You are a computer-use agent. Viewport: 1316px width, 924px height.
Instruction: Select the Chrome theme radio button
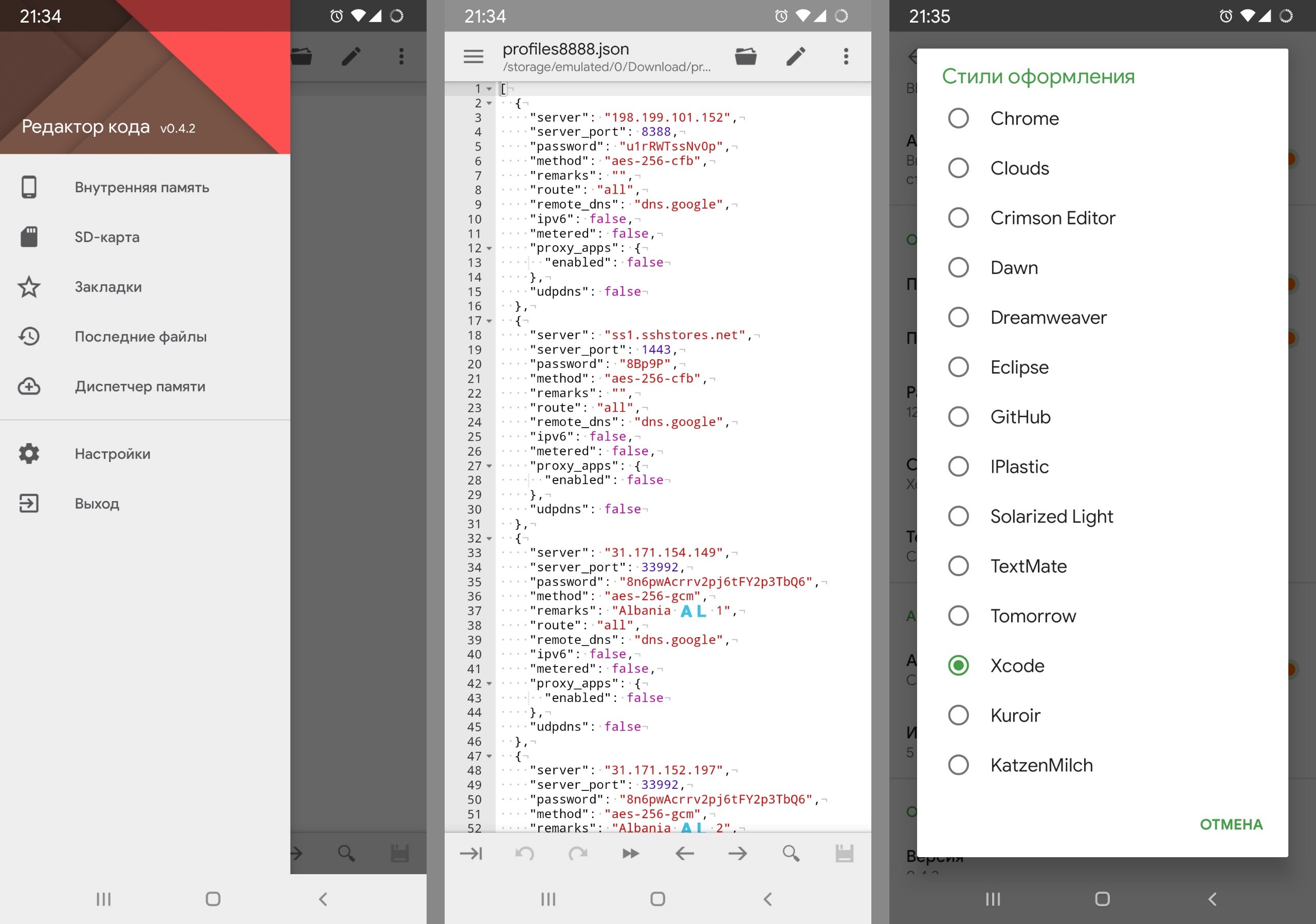click(x=958, y=119)
